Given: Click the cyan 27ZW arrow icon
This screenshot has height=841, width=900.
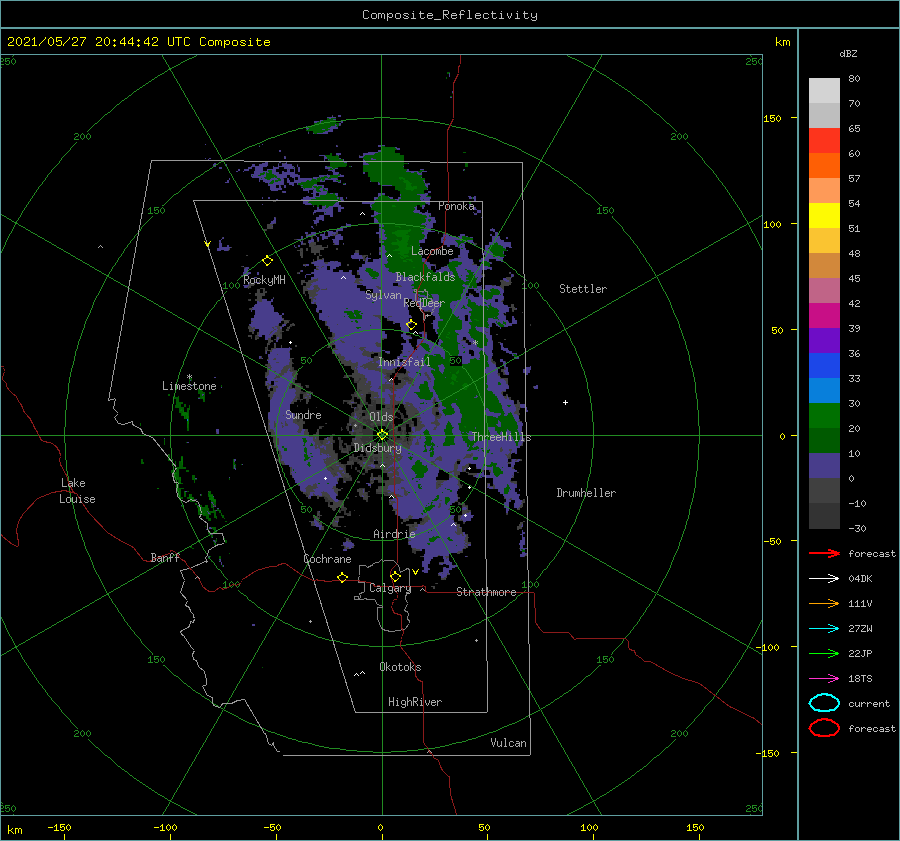Looking at the screenshot, I should 824,629.
